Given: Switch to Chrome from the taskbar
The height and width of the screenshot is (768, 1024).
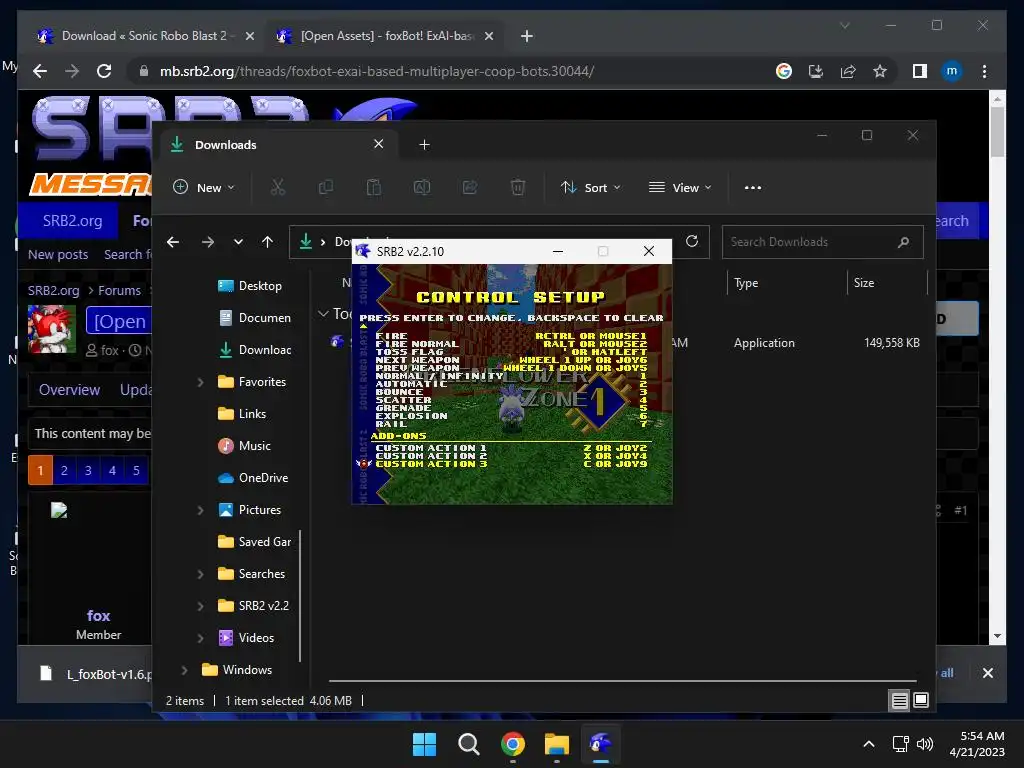Looking at the screenshot, I should coord(513,744).
